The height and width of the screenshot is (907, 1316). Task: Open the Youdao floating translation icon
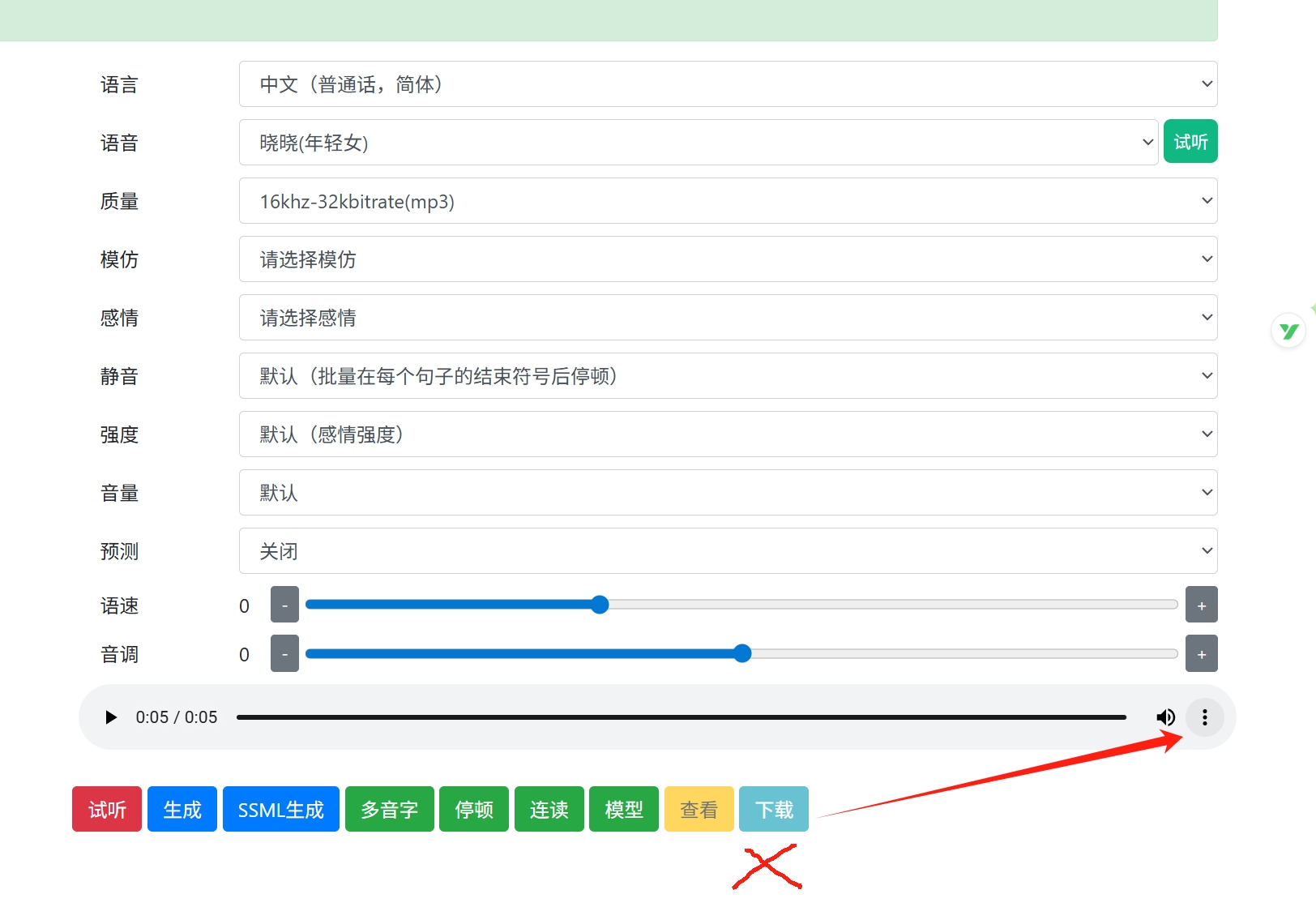[1288, 330]
